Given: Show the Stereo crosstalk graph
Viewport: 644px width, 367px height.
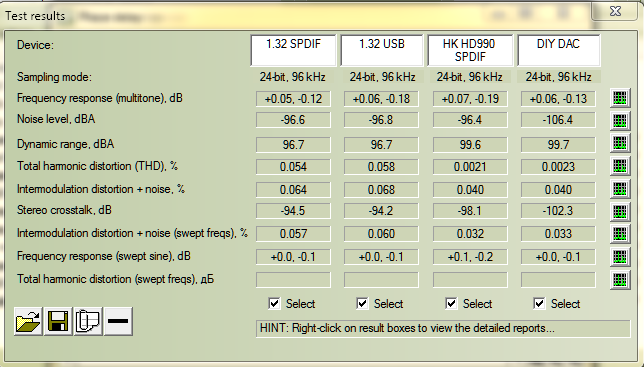Looking at the screenshot, I should [x=620, y=211].
